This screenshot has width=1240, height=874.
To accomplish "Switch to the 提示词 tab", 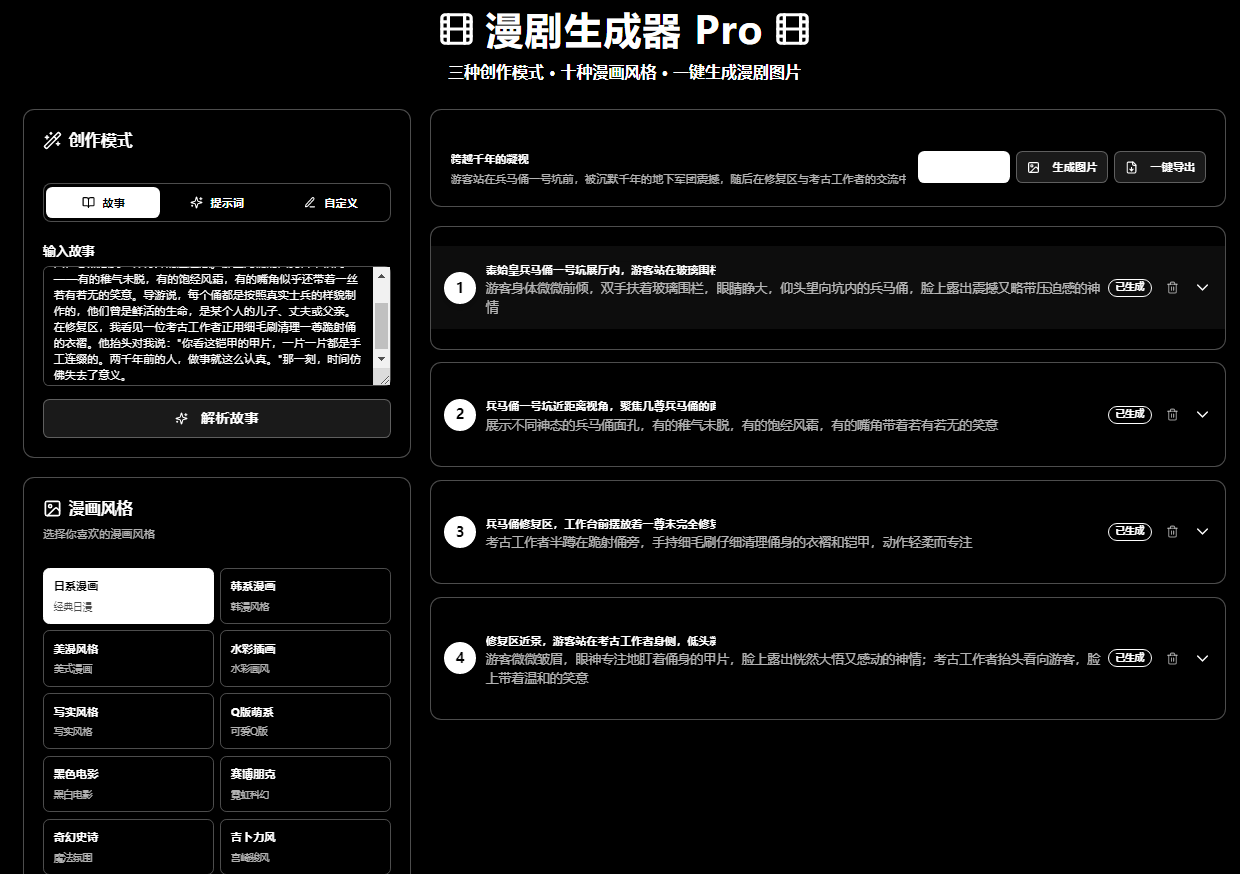I will pos(216,202).
